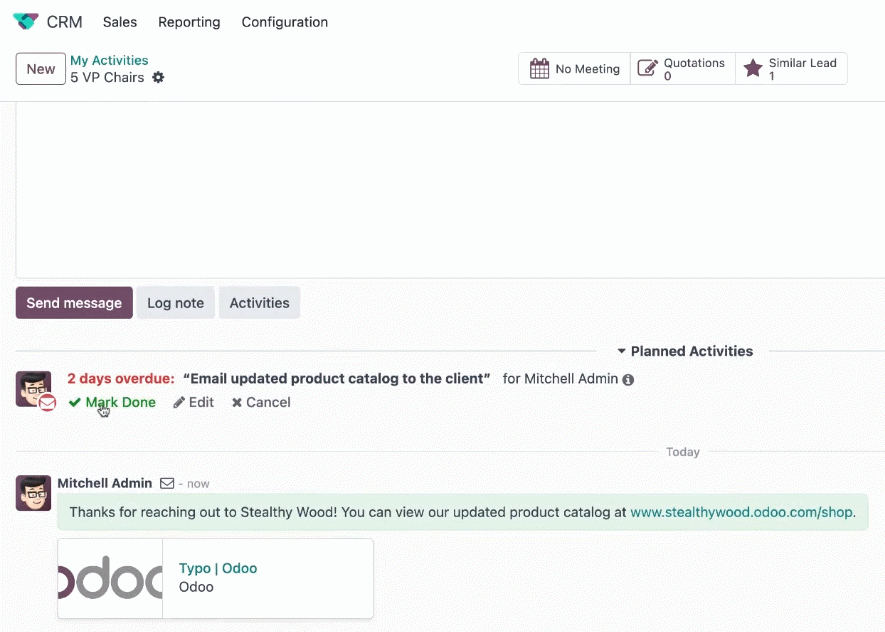Click the calendar icon for No Meeting
The height and width of the screenshot is (632, 885).
pos(539,69)
